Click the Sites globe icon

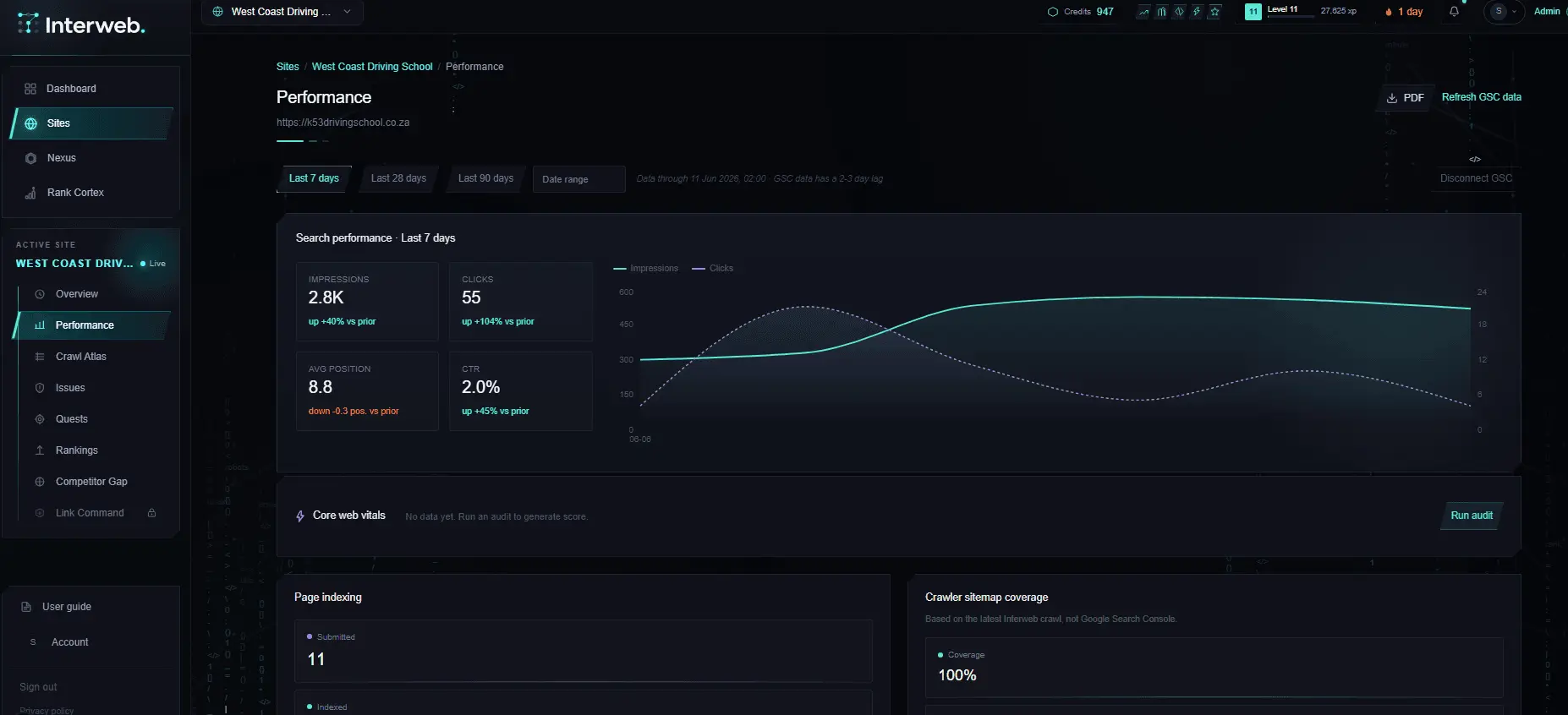point(31,123)
